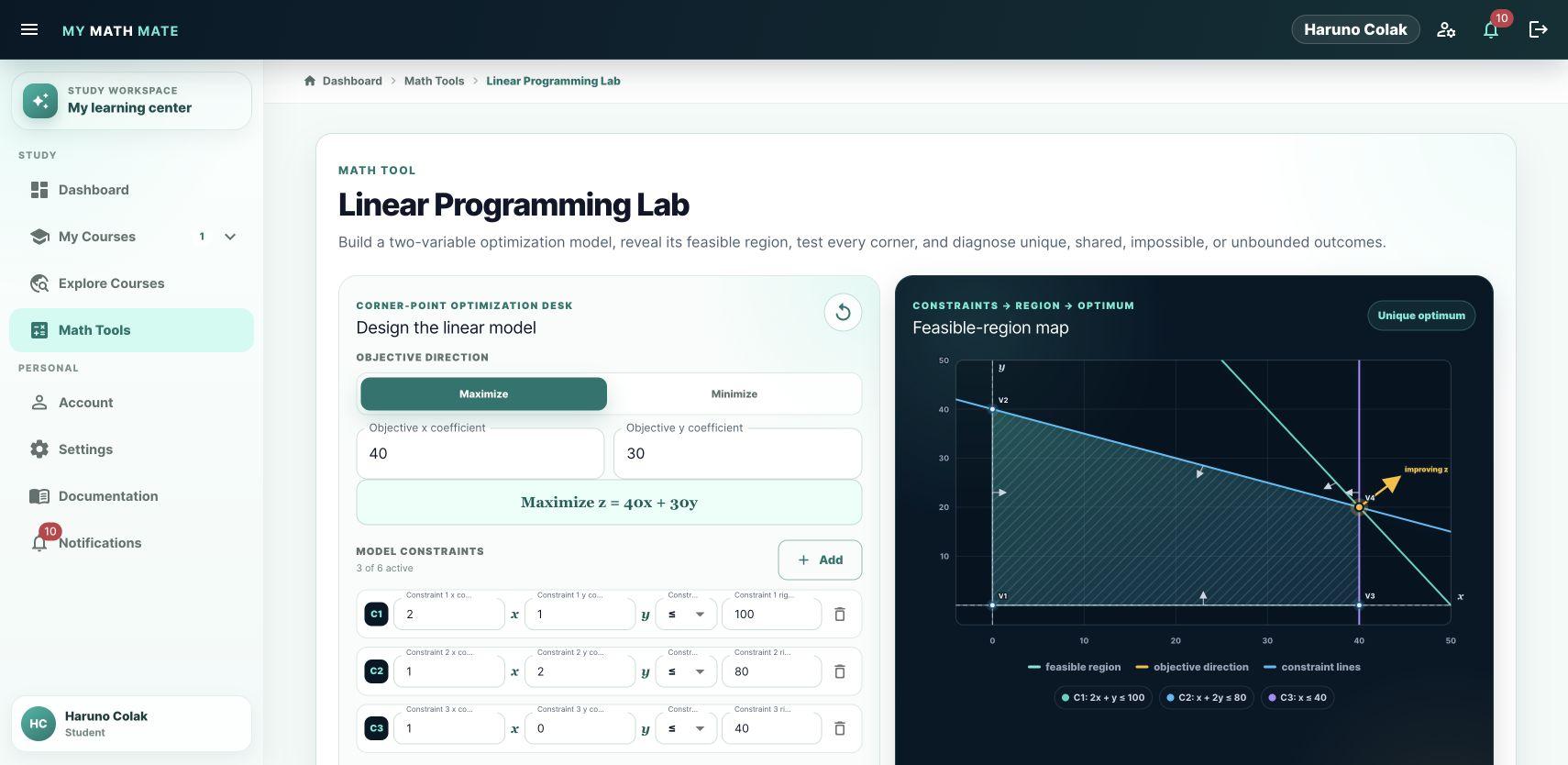Click the Dashboard sidebar icon

click(39, 190)
